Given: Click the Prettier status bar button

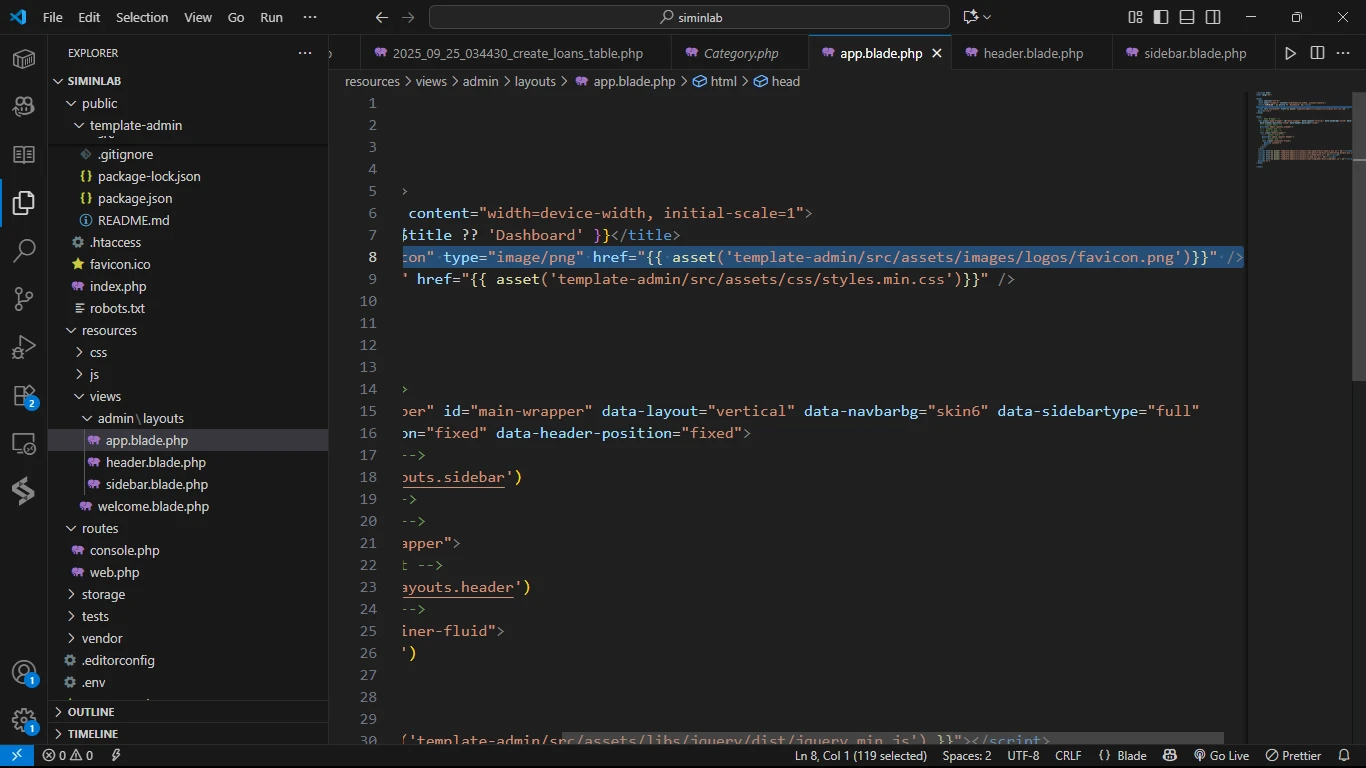Looking at the screenshot, I should [x=1294, y=756].
